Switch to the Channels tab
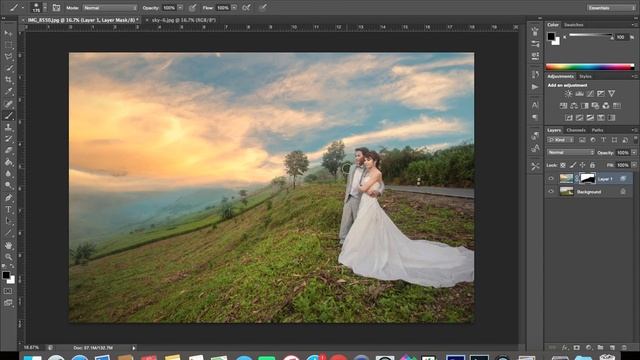 (x=576, y=130)
